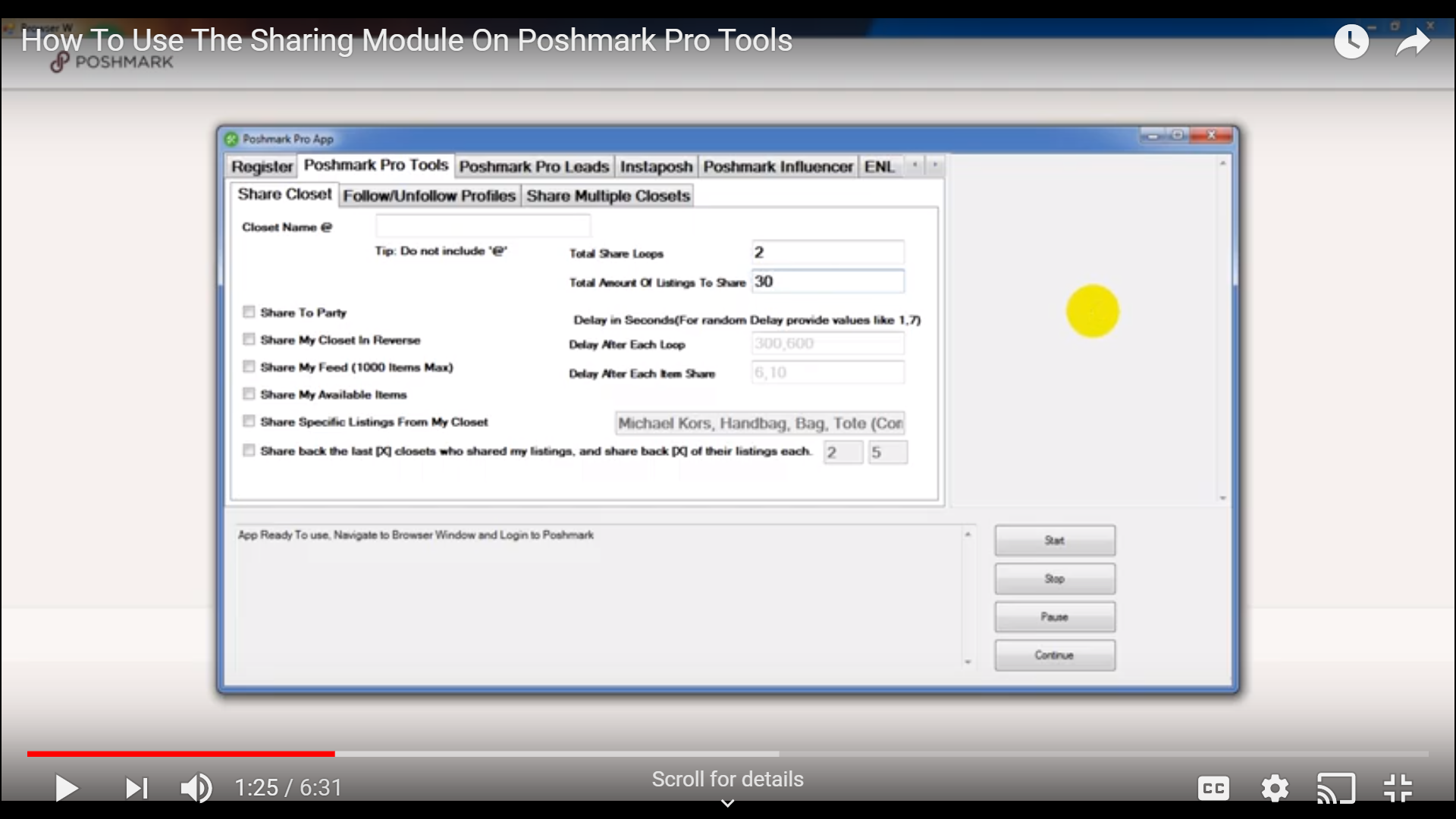
Task: Check Share Specific Listings From My Closet
Action: coord(249,421)
